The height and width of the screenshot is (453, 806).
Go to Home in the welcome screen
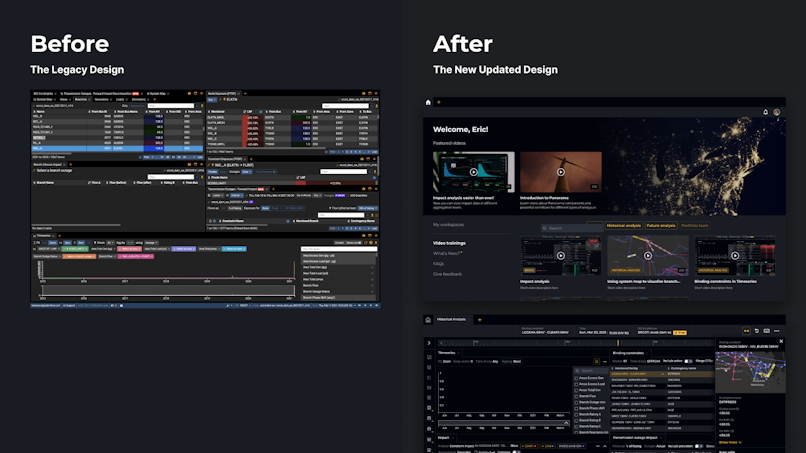click(428, 102)
